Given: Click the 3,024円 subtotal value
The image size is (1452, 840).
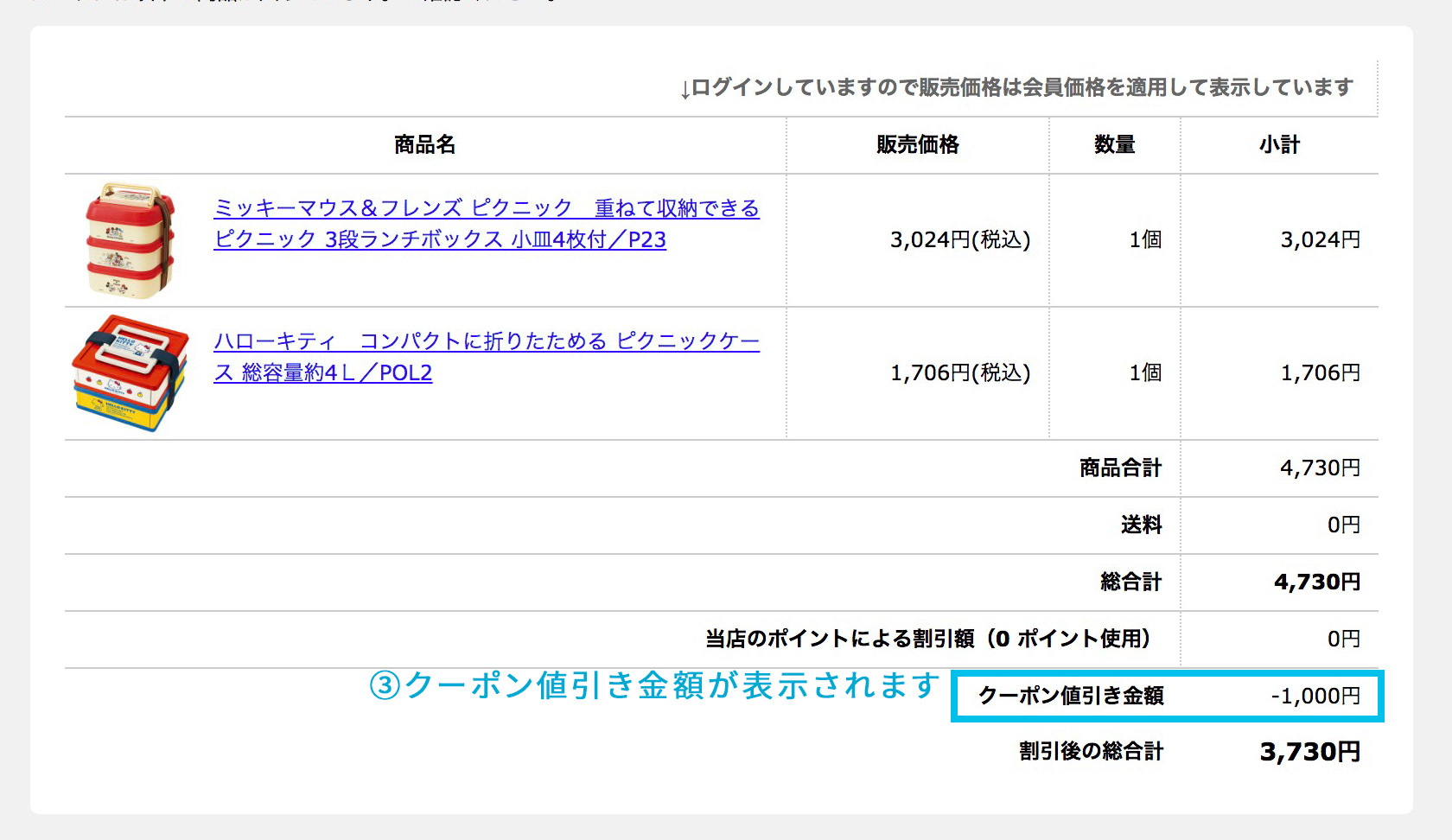Looking at the screenshot, I should [1321, 239].
